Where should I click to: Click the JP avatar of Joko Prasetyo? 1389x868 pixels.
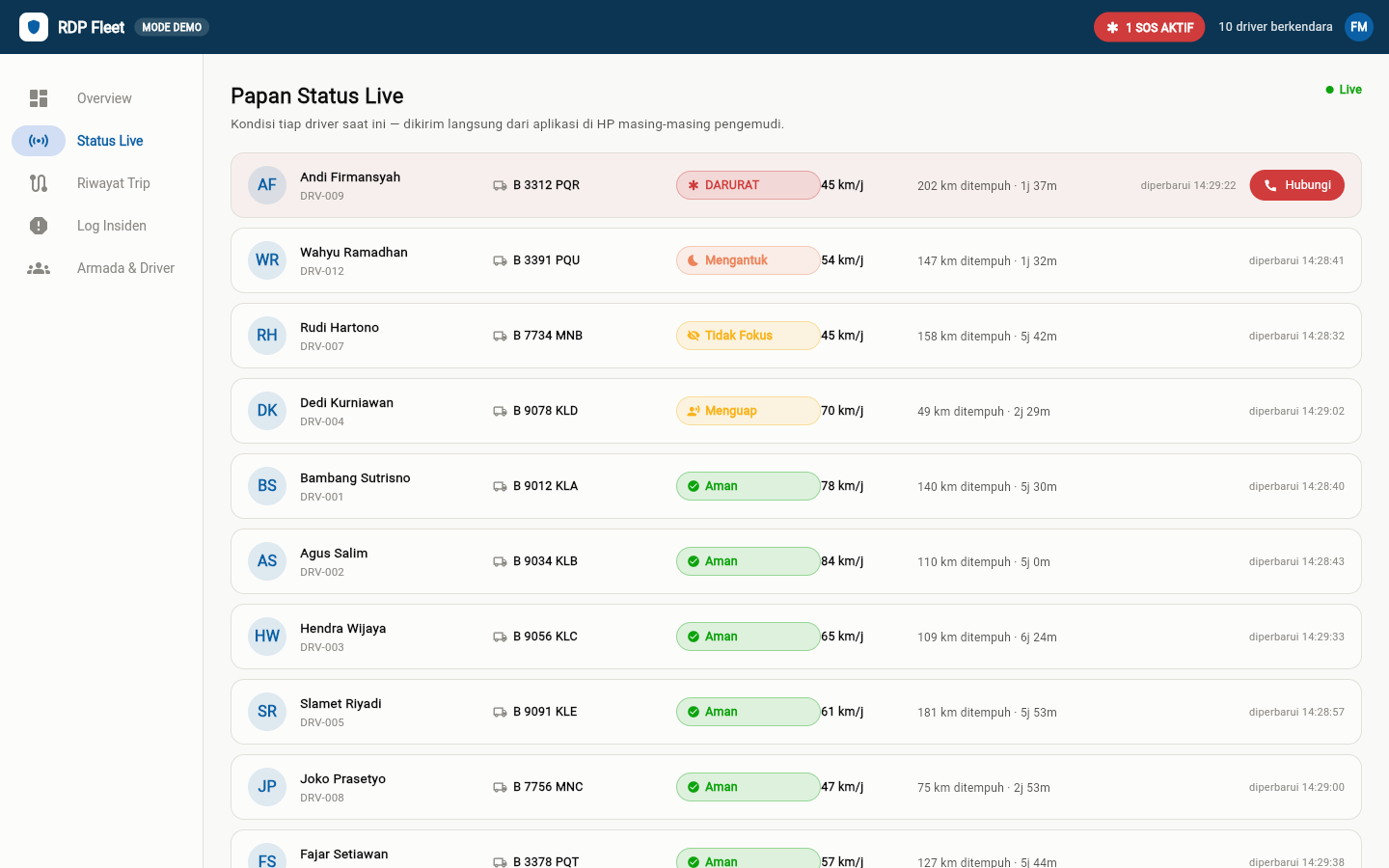(267, 787)
